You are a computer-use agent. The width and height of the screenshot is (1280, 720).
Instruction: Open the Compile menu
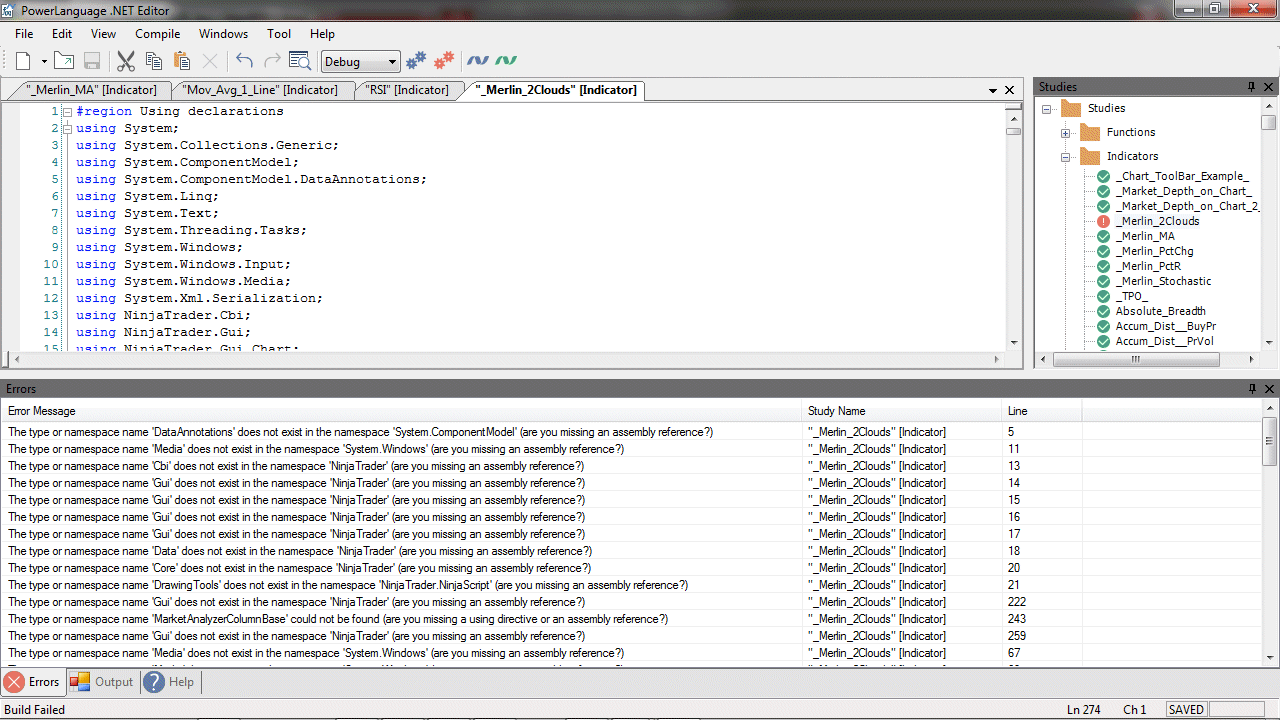pyautogui.click(x=158, y=34)
